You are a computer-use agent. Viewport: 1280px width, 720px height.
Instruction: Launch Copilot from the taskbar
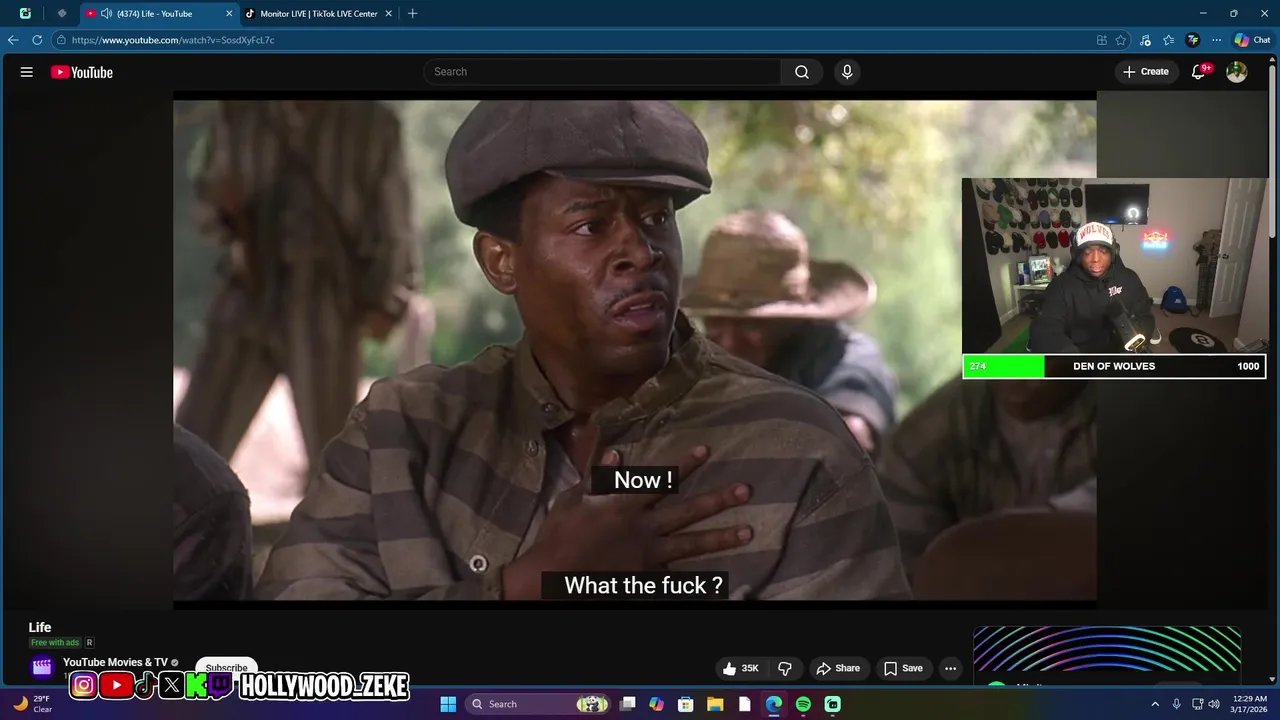point(657,704)
